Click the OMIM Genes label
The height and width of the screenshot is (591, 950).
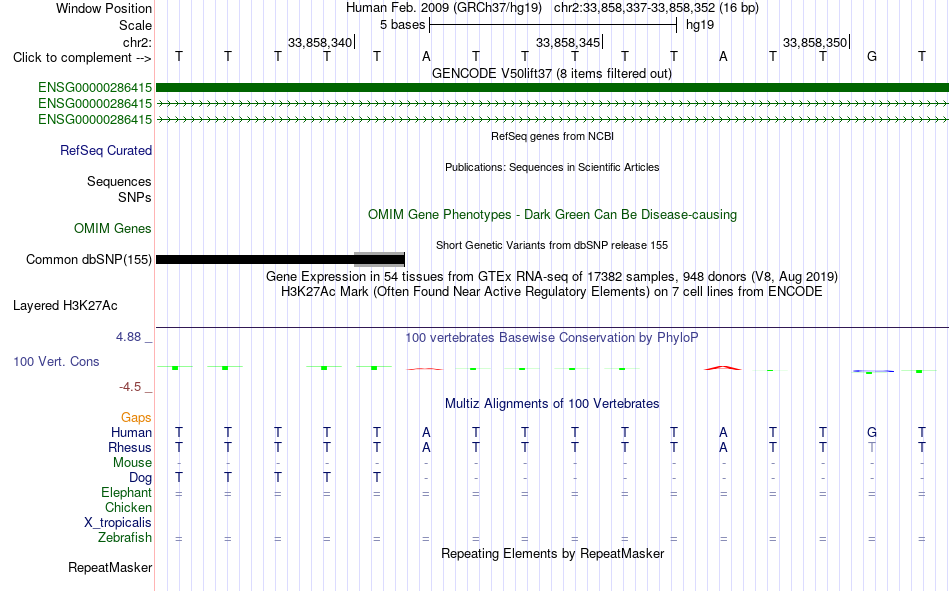[x=113, y=229]
